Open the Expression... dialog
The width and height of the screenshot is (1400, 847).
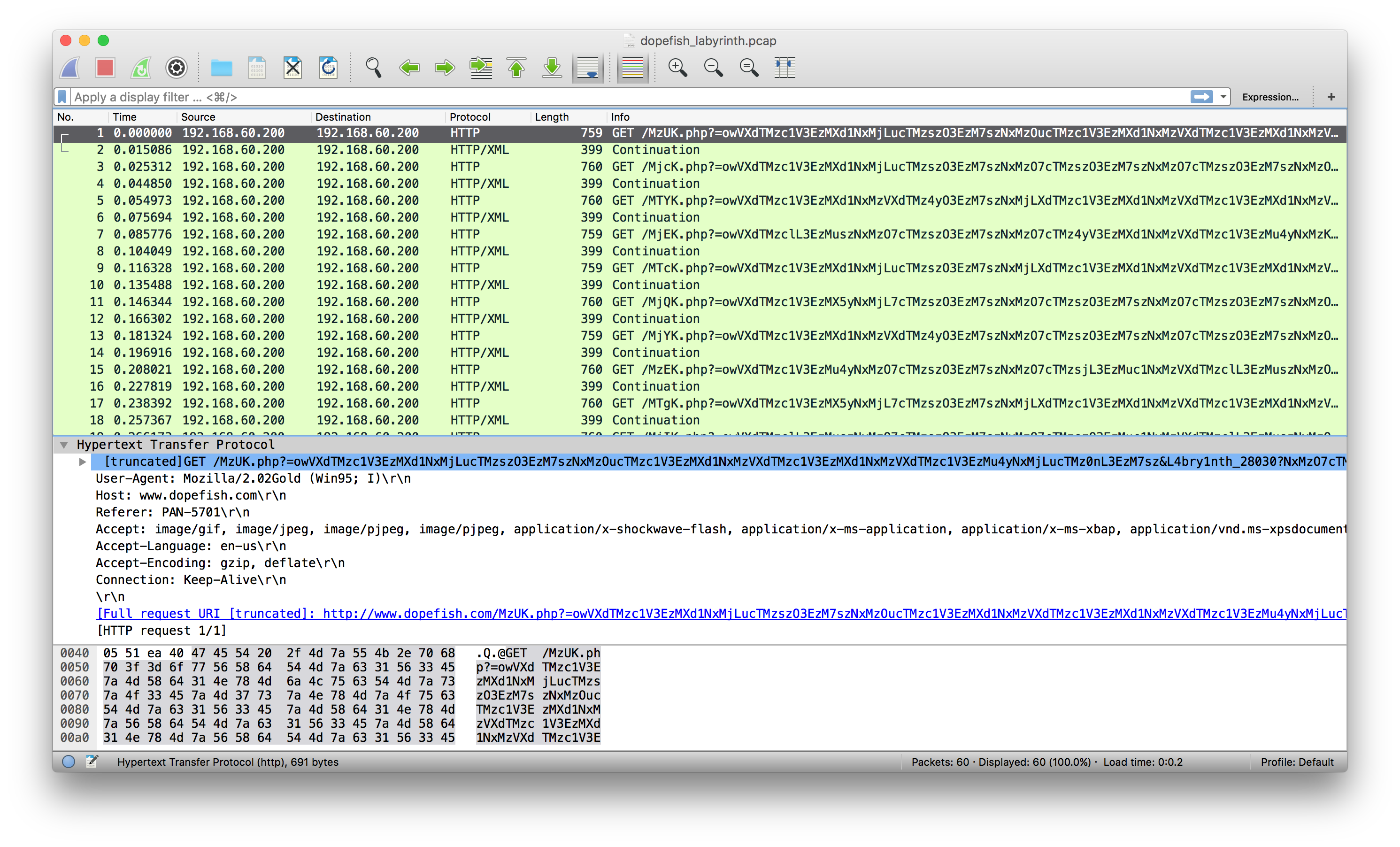(1270, 97)
